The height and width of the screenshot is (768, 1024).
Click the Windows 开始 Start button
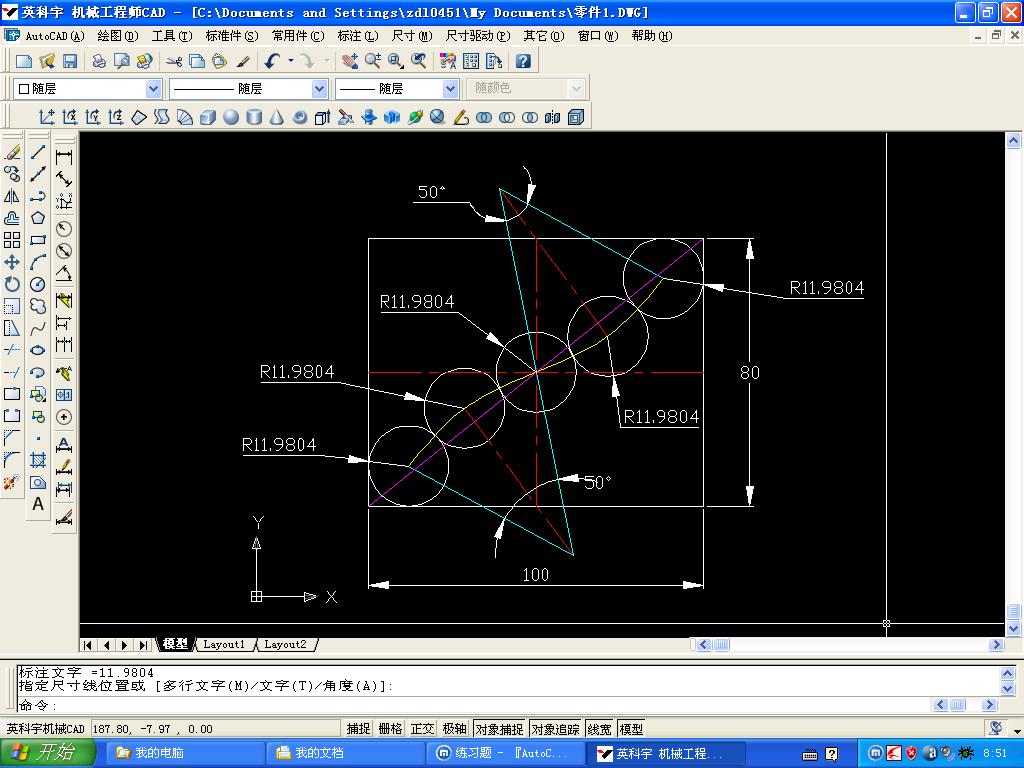click(x=48, y=753)
